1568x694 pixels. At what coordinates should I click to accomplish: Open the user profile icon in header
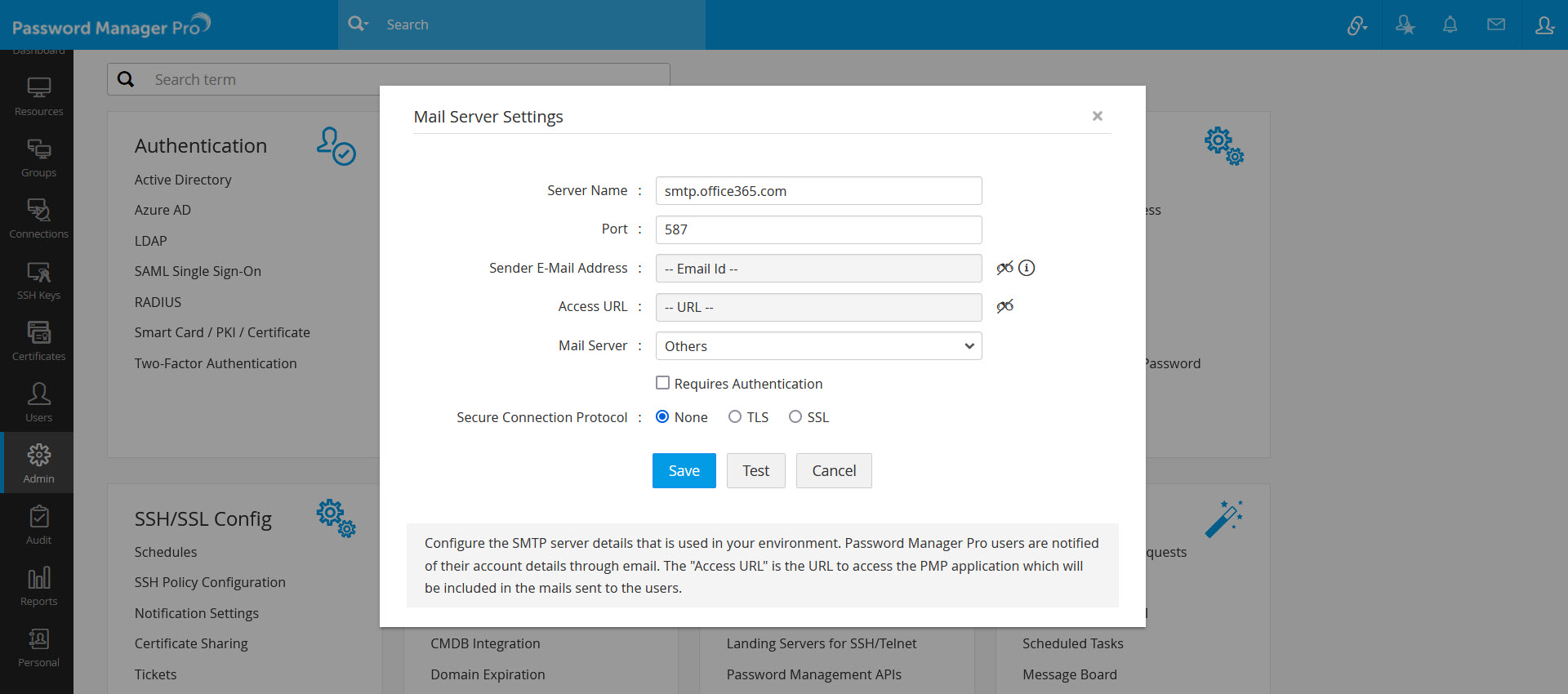[1543, 24]
